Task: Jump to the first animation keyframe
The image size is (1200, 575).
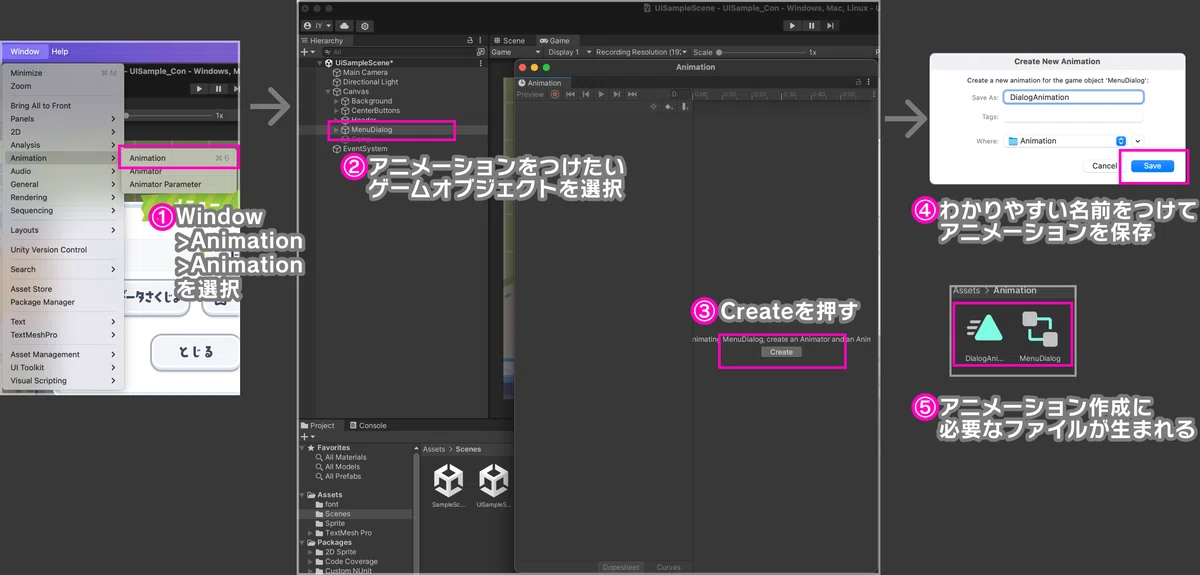Action: click(570, 94)
